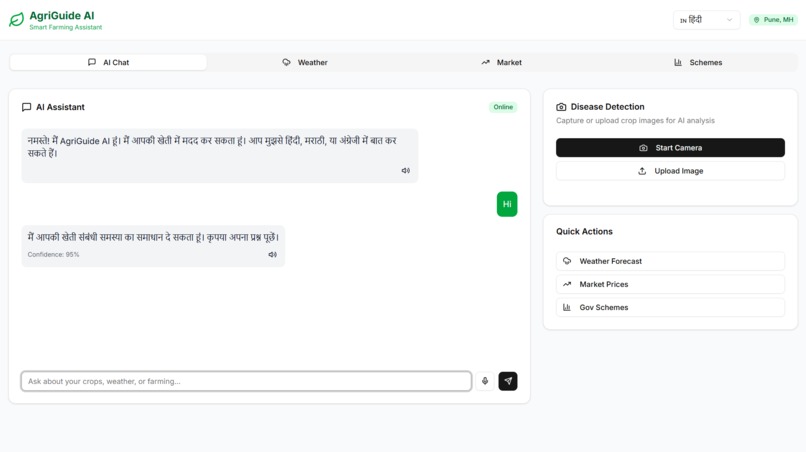
Task: Click the Upload Image button
Action: tap(670, 171)
